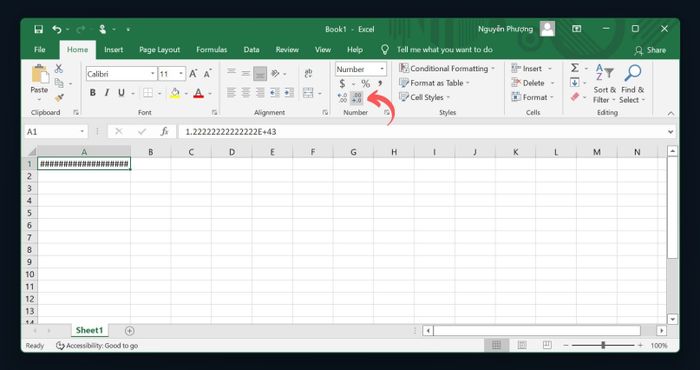Click Tell me what you want to do

pyautogui.click(x=445, y=50)
